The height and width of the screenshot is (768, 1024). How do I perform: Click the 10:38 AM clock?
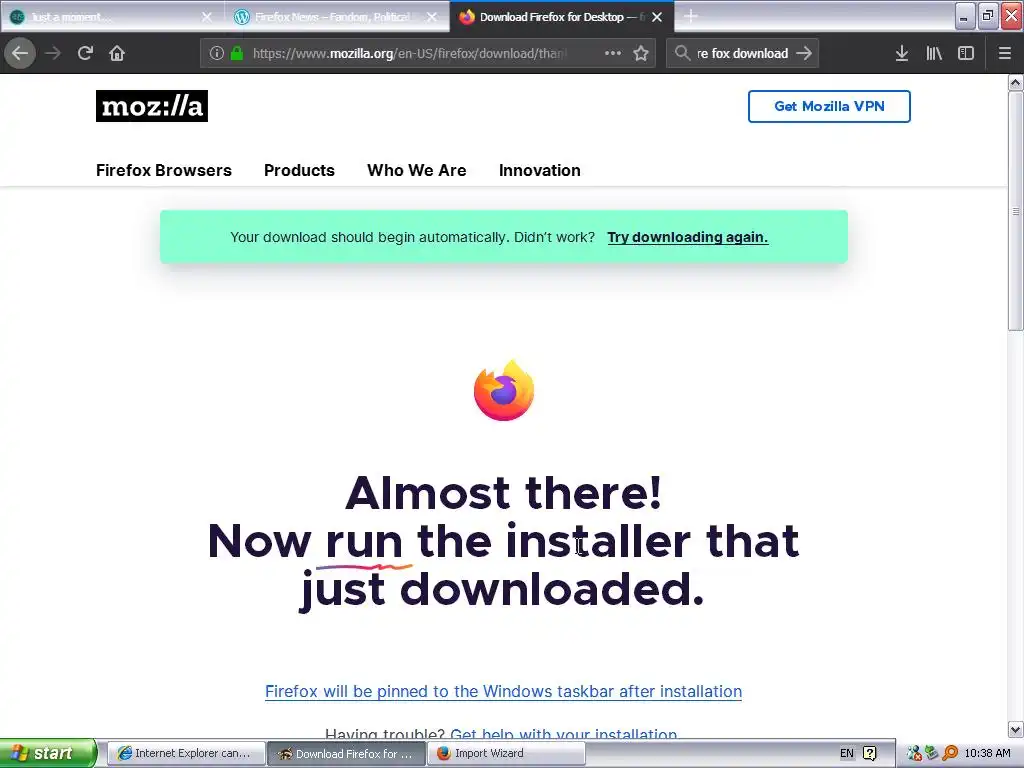click(987, 753)
